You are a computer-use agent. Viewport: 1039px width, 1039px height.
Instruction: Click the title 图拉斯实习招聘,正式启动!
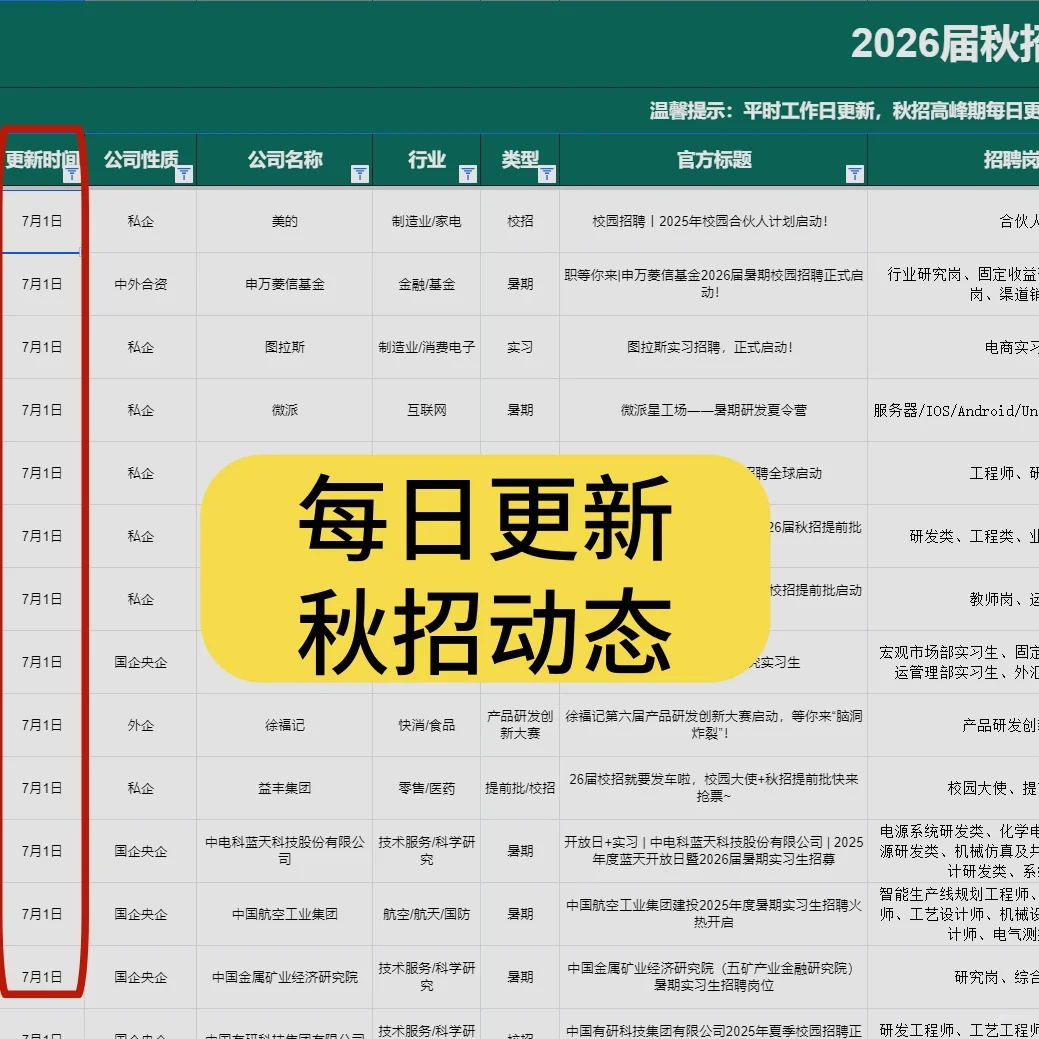[x=714, y=347]
